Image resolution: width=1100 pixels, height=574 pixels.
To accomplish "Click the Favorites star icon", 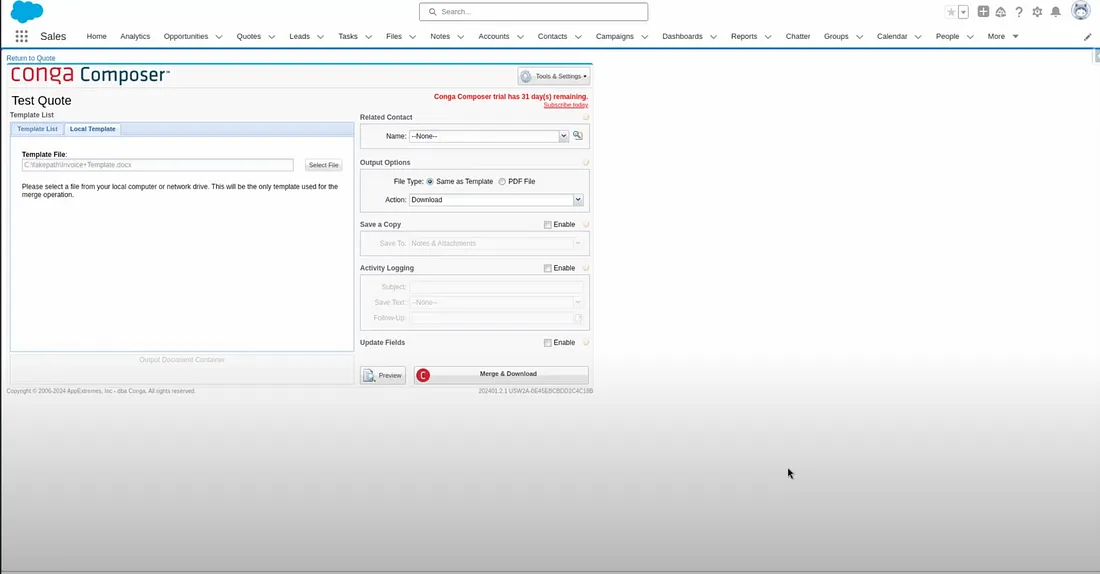I will [x=951, y=12].
